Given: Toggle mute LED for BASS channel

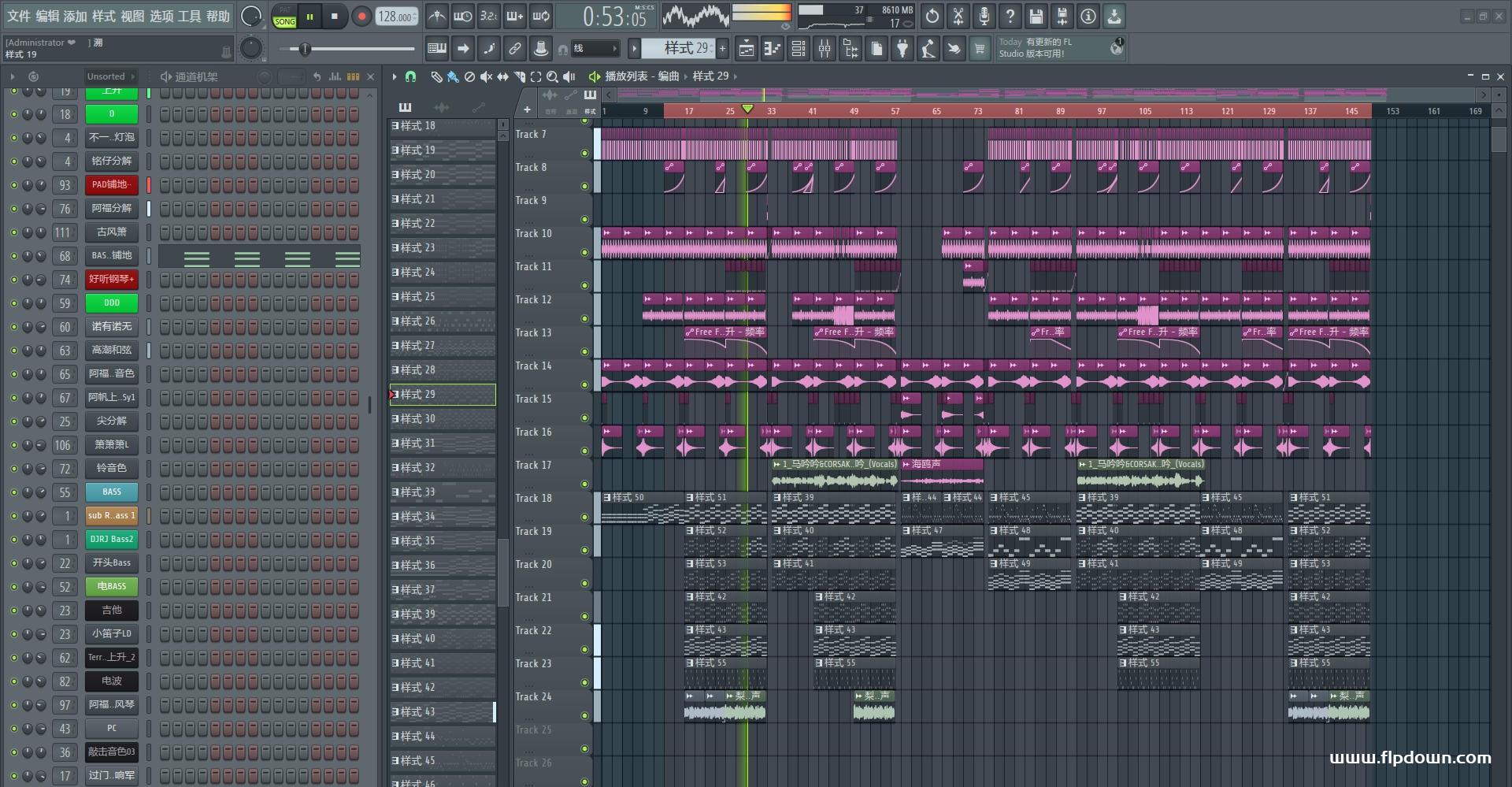Looking at the screenshot, I should [x=13, y=492].
